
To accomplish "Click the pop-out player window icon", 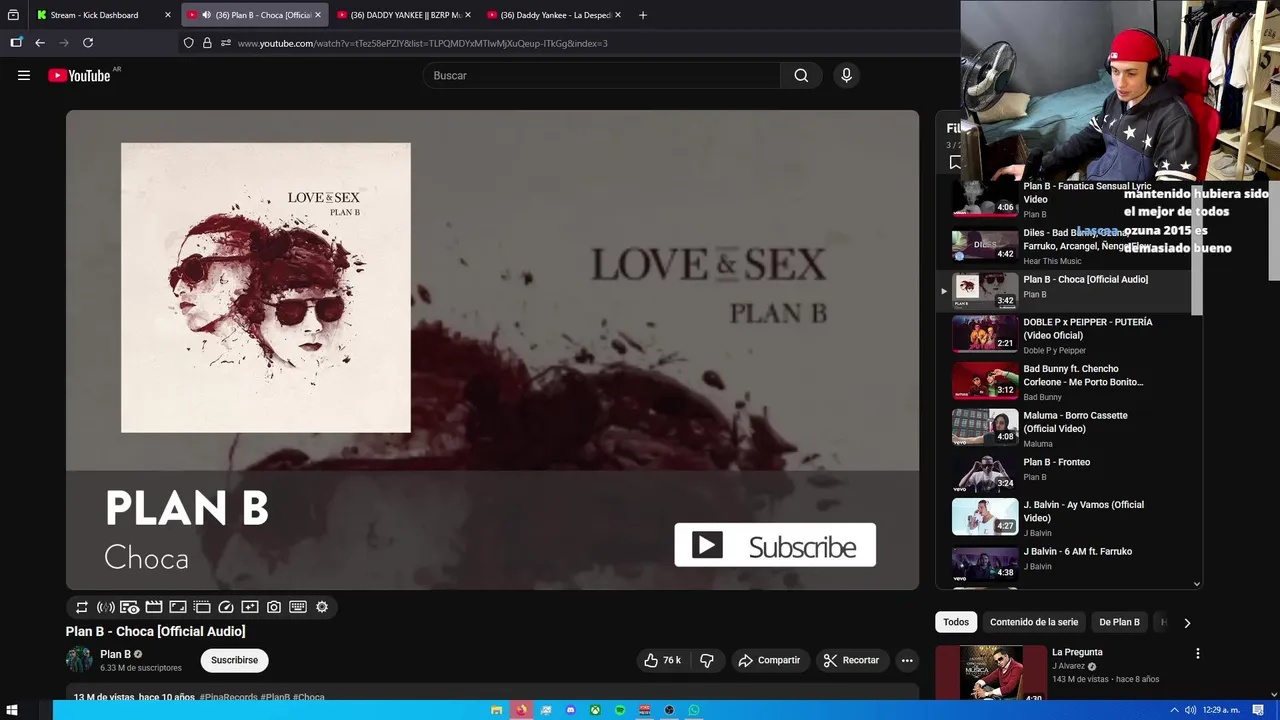I will tap(202, 607).
